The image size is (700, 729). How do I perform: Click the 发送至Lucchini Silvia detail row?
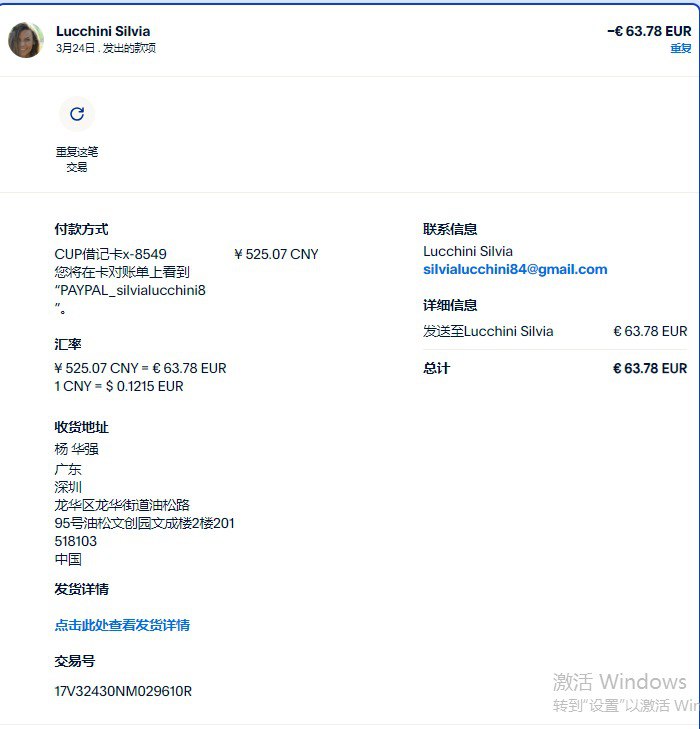click(555, 331)
